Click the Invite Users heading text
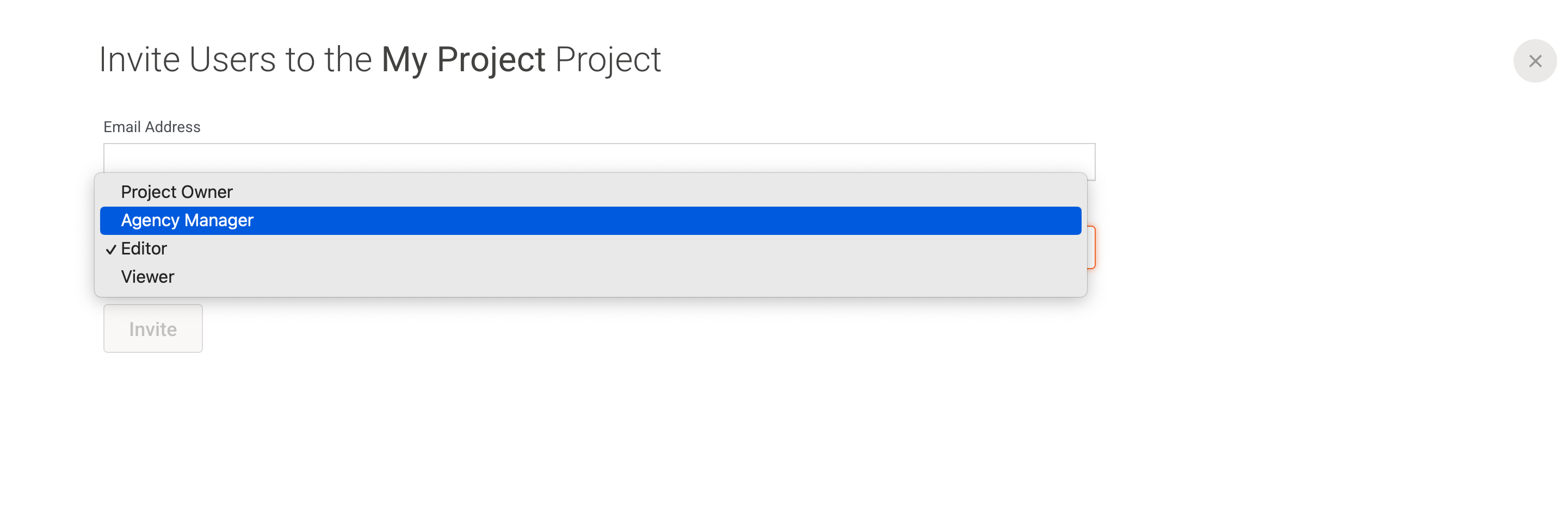The image size is (1568, 522). tap(234, 60)
